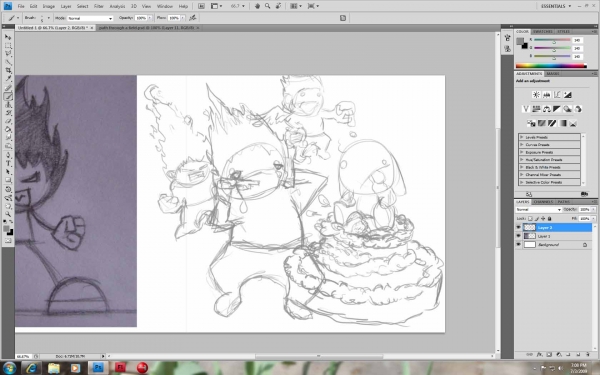Select the Brush tool in toolbox
The height and width of the screenshot is (375, 600).
coord(8,96)
